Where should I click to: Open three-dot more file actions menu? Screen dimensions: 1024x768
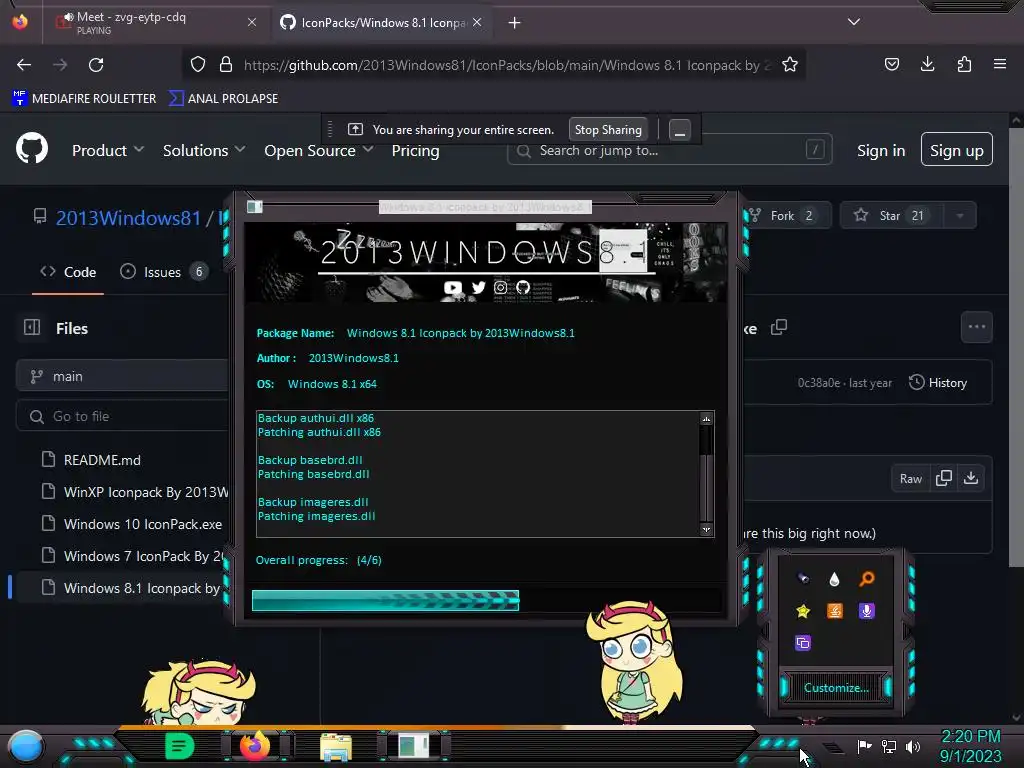pos(977,327)
